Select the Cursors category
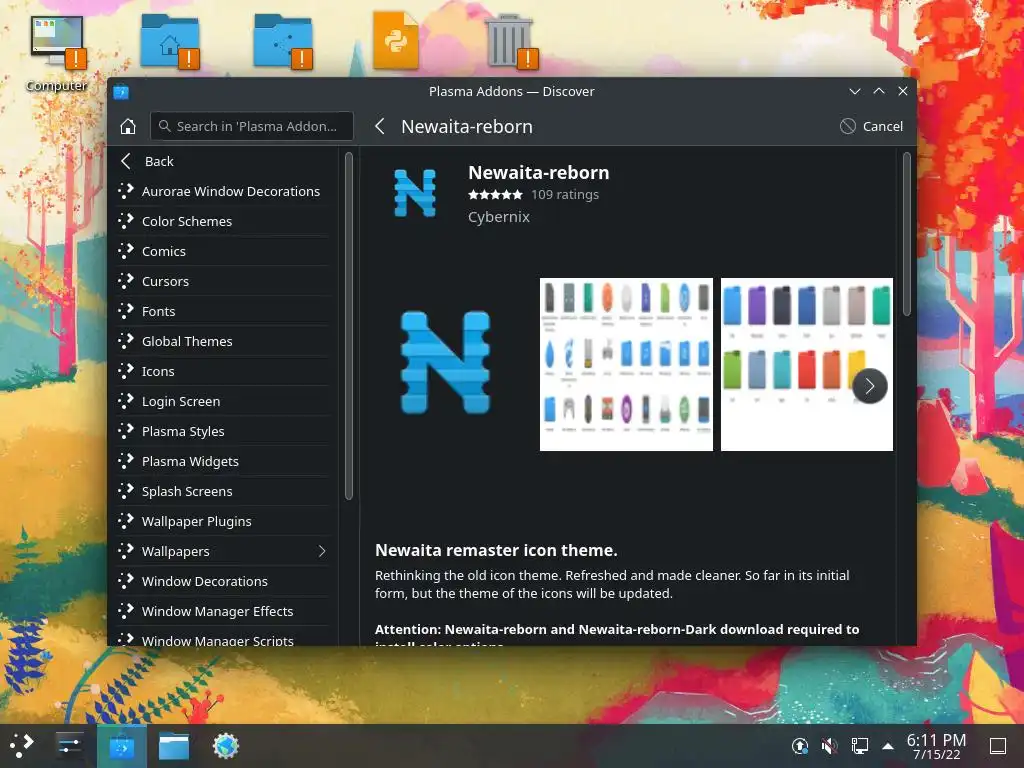The width and height of the screenshot is (1024, 768). [x=223, y=281]
